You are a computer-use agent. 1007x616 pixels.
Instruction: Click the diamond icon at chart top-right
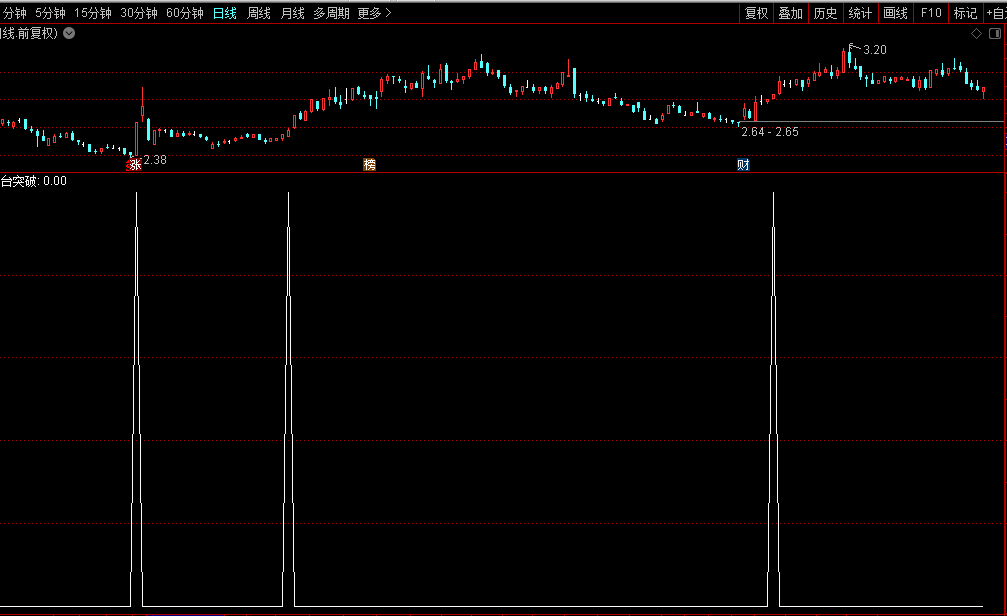click(976, 33)
